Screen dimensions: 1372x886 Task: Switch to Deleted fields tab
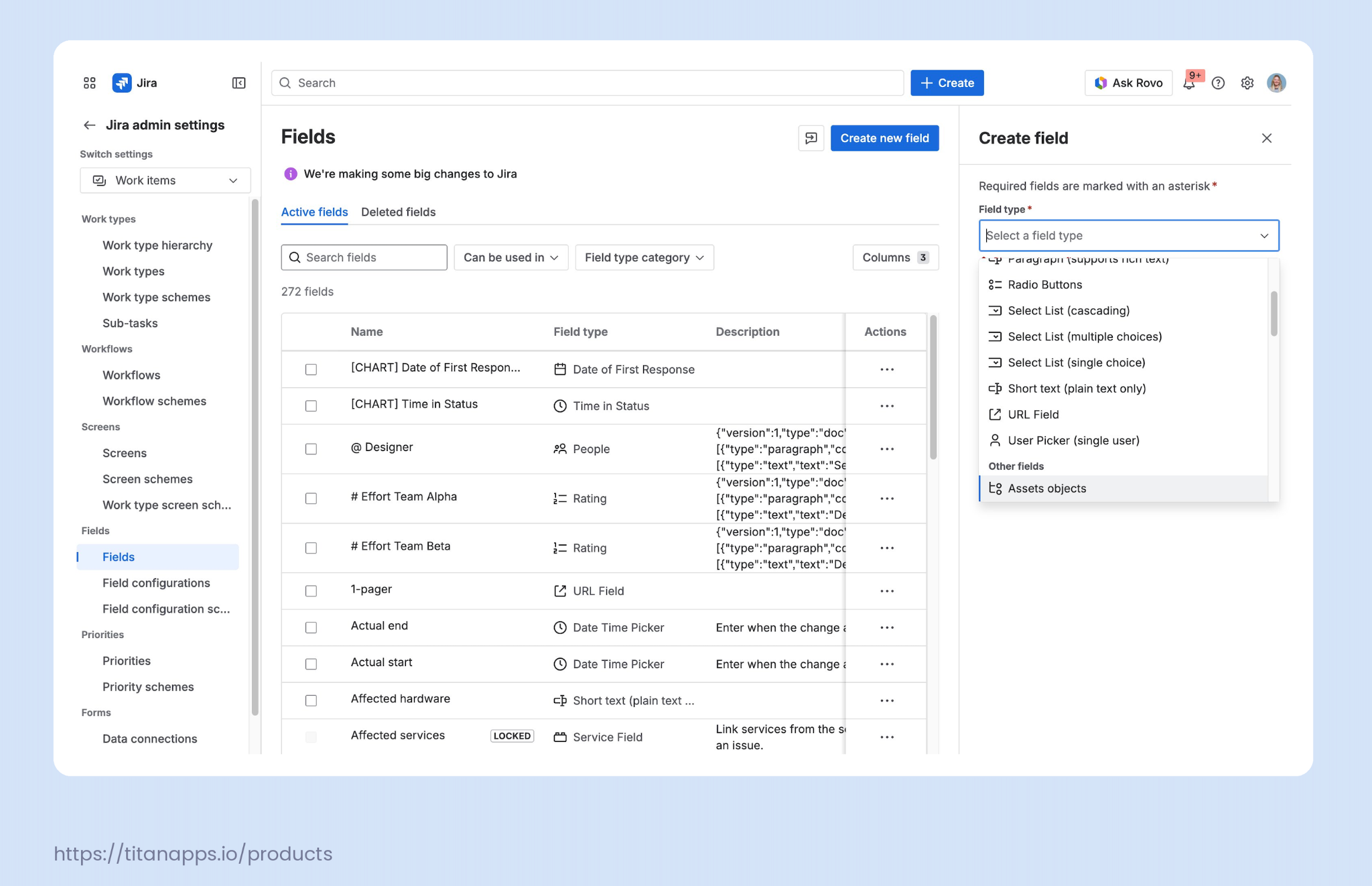[399, 212]
